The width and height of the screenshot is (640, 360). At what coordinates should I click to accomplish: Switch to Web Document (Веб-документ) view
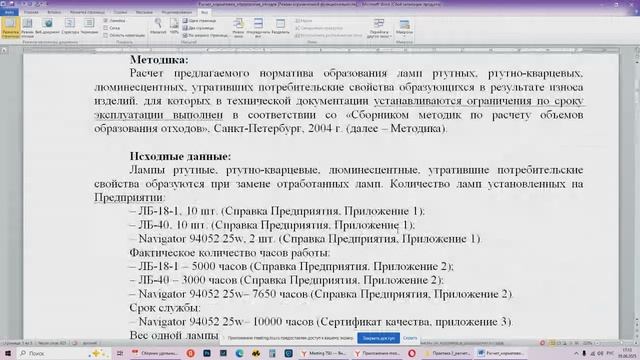pyautogui.click(x=47, y=27)
